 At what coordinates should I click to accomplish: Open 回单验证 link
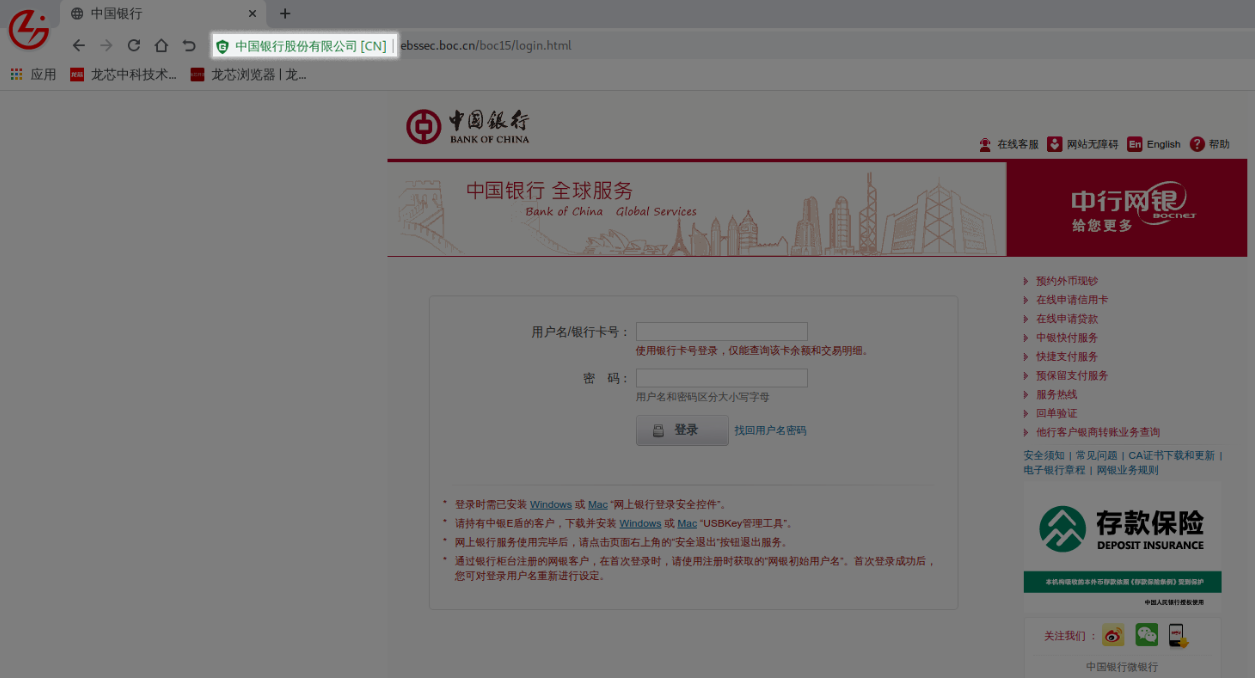1056,414
